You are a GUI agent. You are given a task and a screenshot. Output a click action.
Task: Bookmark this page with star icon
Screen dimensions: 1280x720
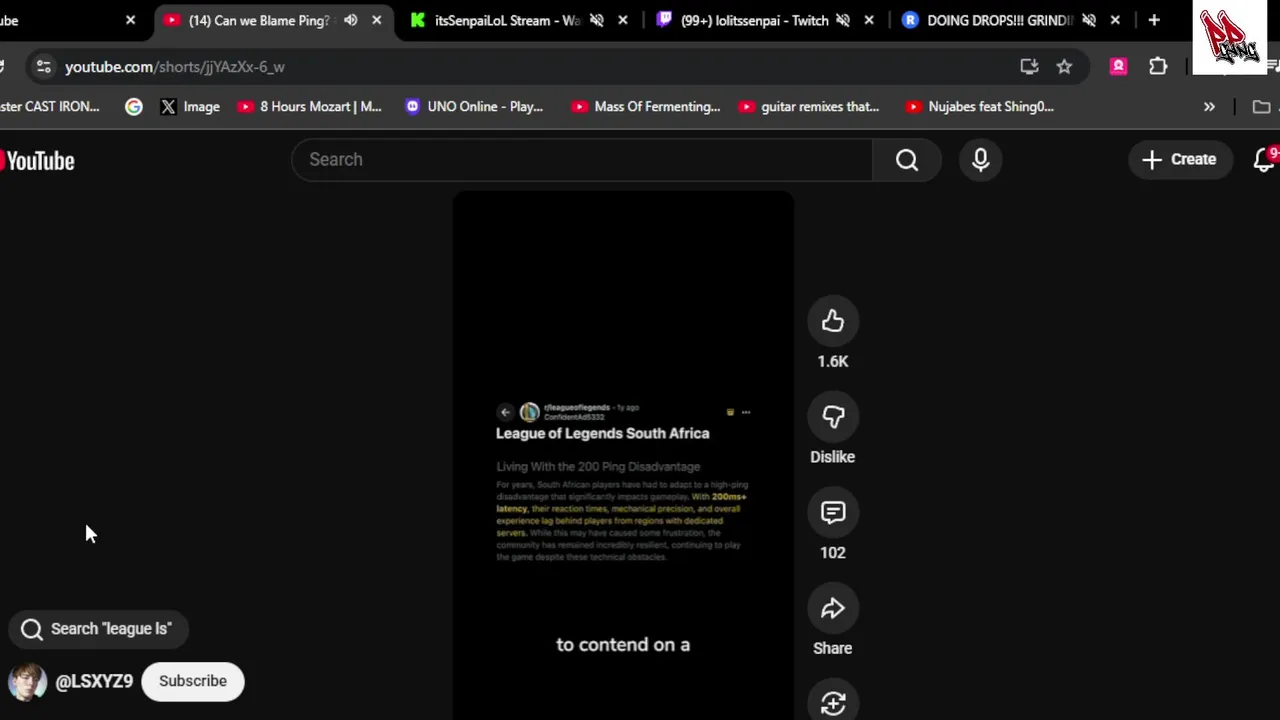coord(1064,67)
